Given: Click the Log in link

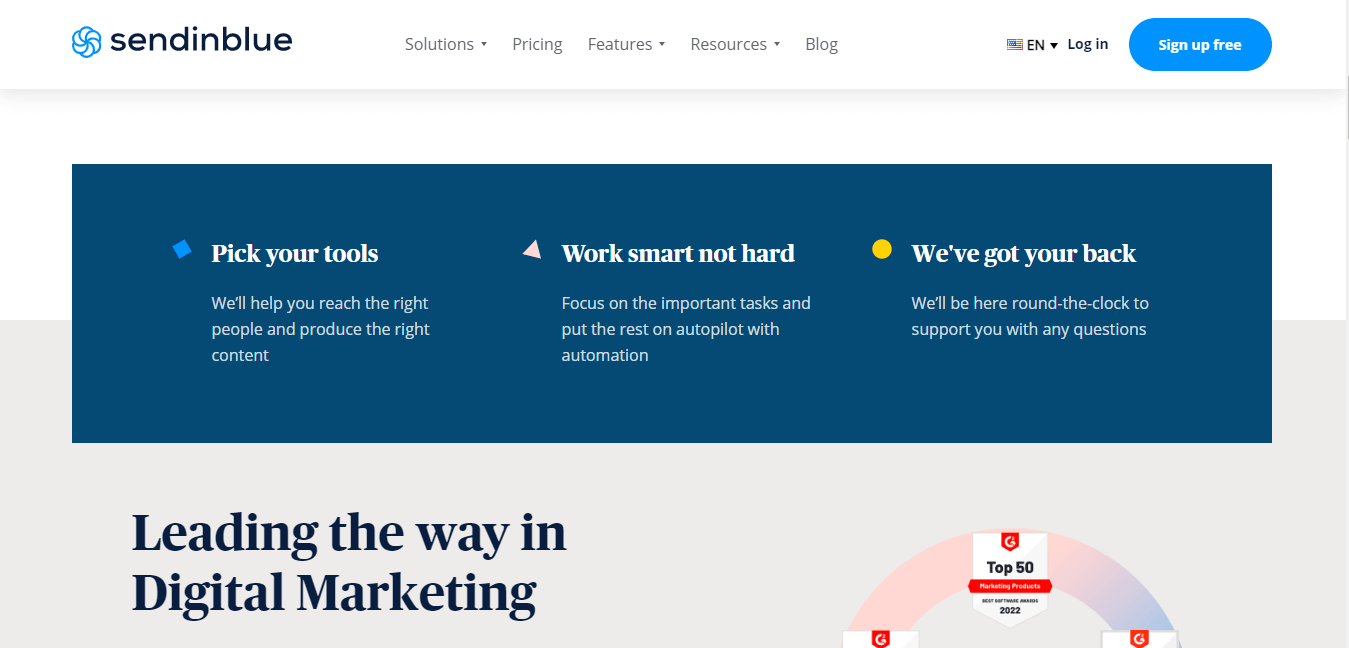Looking at the screenshot, I should [x=1087, y=44].
